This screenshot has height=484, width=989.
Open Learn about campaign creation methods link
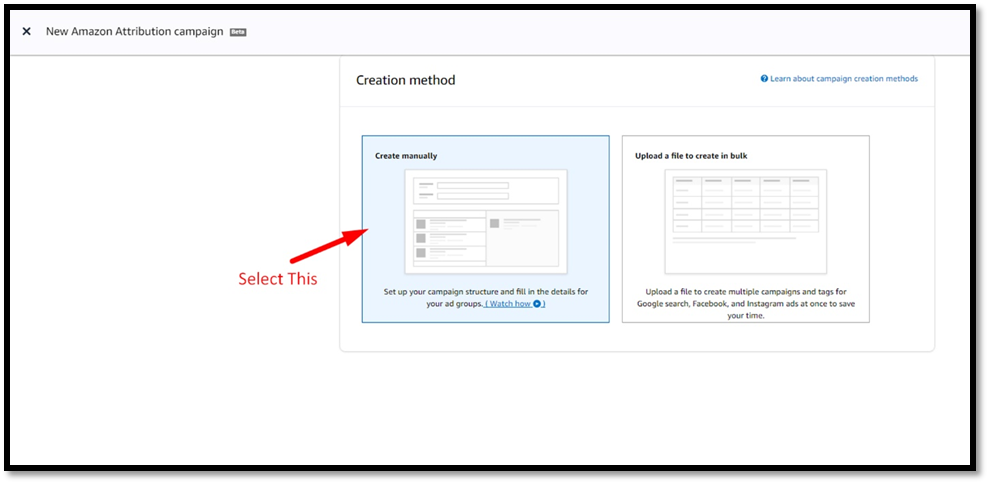tap(844, 79)
